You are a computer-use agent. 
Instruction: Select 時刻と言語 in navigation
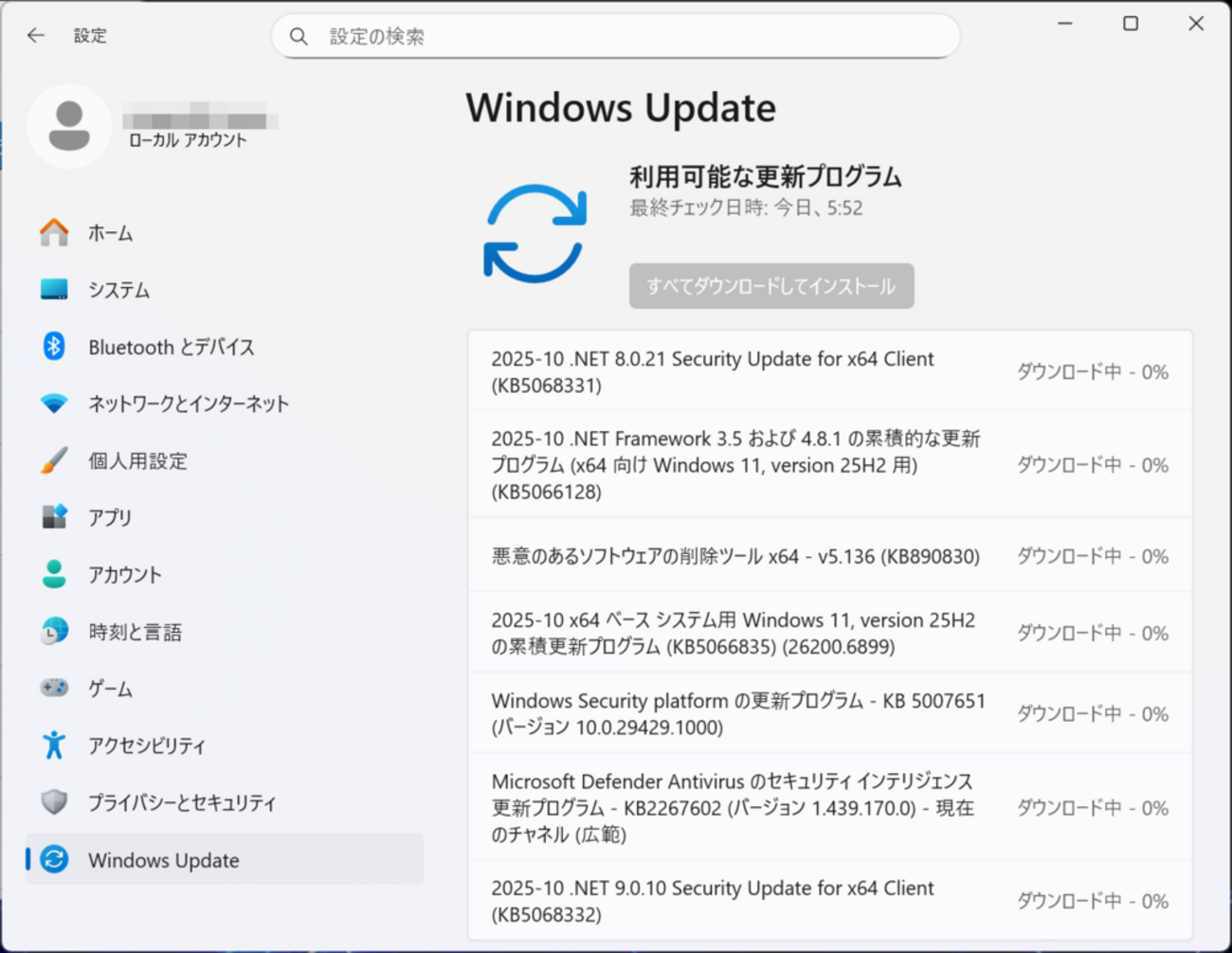225,631
